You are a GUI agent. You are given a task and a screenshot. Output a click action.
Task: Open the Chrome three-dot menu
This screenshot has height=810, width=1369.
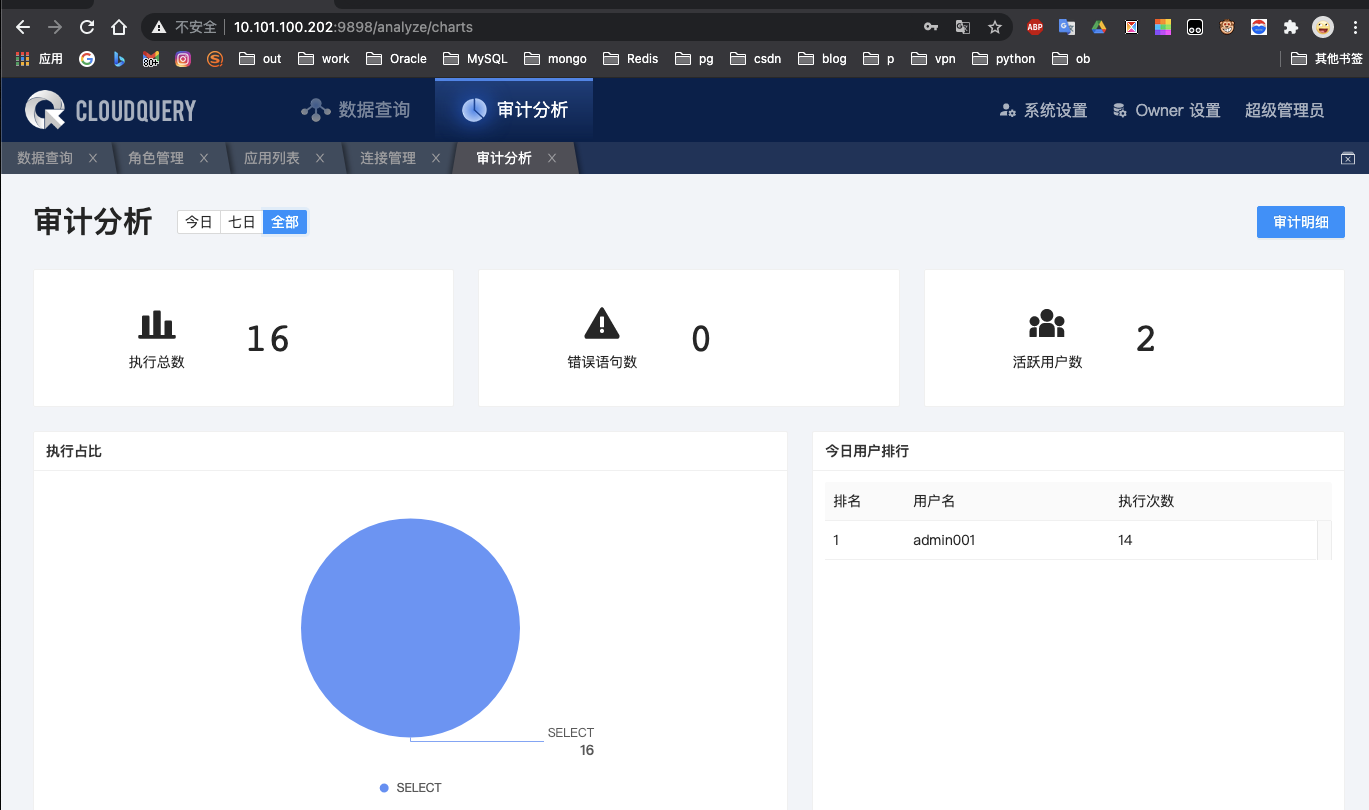pos(1356,27)
